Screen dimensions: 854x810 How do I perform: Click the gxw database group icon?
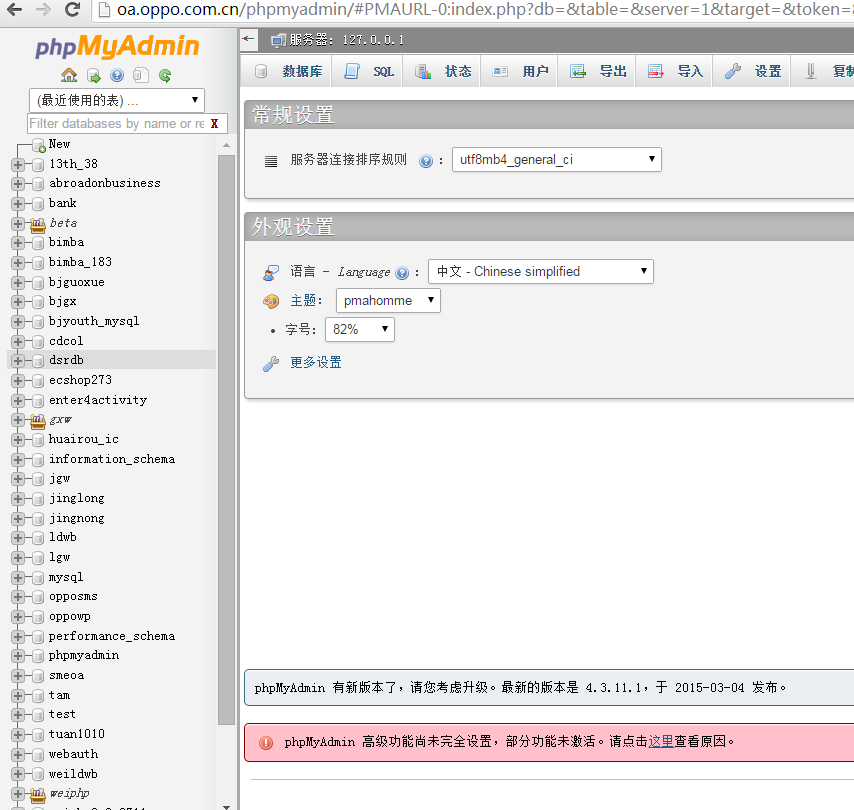(38, 421)
